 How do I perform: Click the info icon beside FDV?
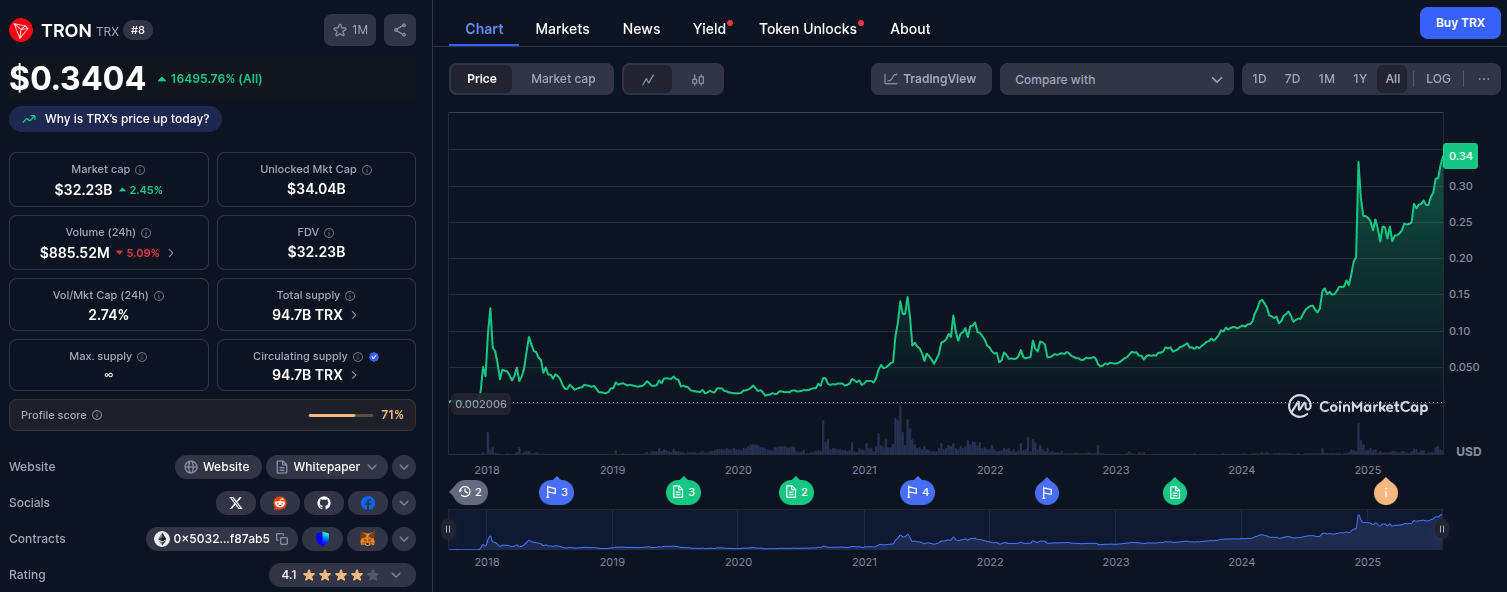pyautogui.click(x=330, y=233)
